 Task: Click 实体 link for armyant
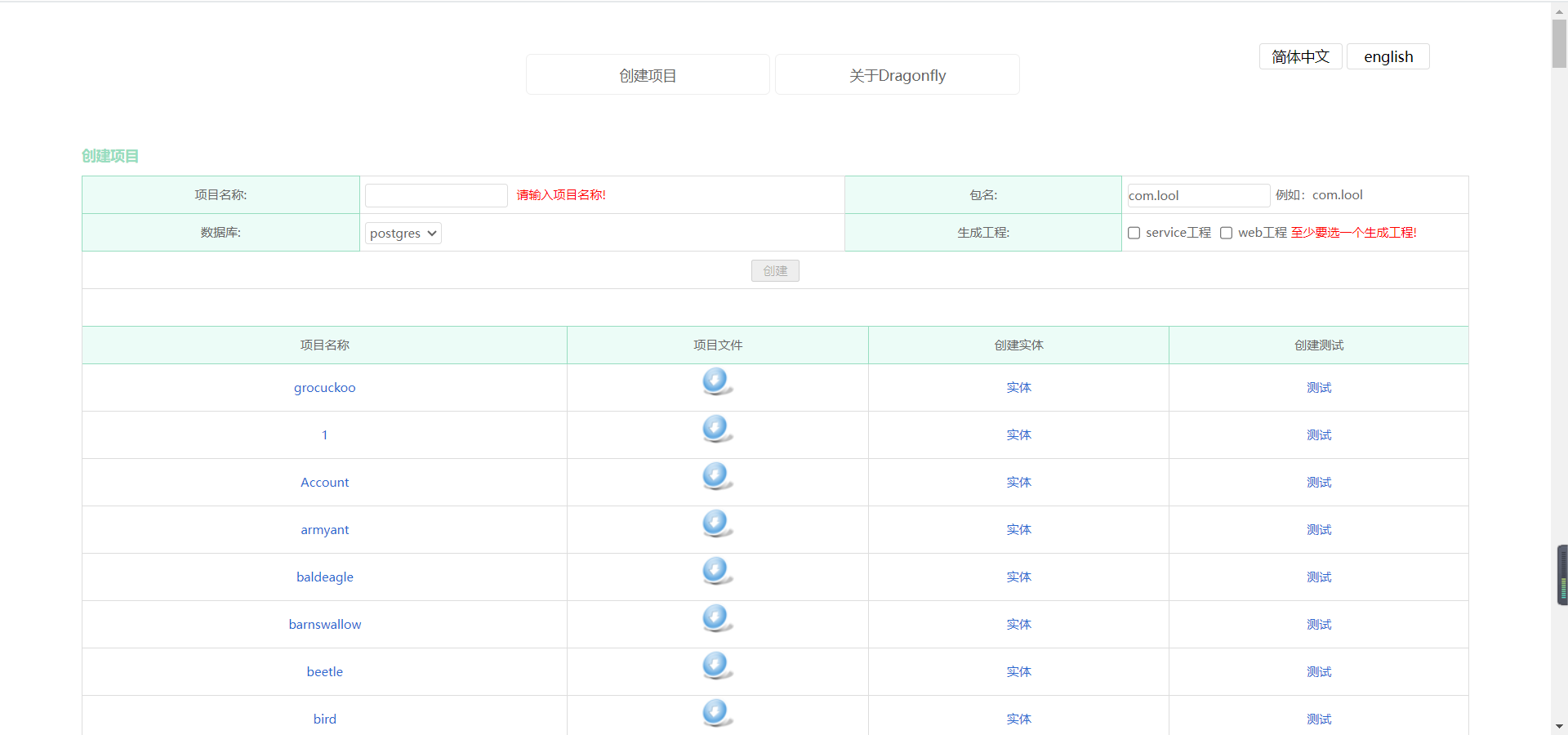pos(1019,530)
